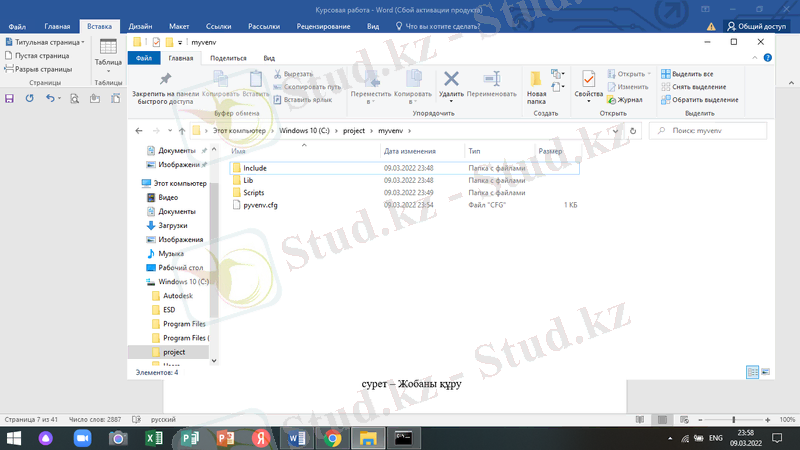Open Excel from the taskbar
Screen dimensions: 800x450
tap(154, 438)
